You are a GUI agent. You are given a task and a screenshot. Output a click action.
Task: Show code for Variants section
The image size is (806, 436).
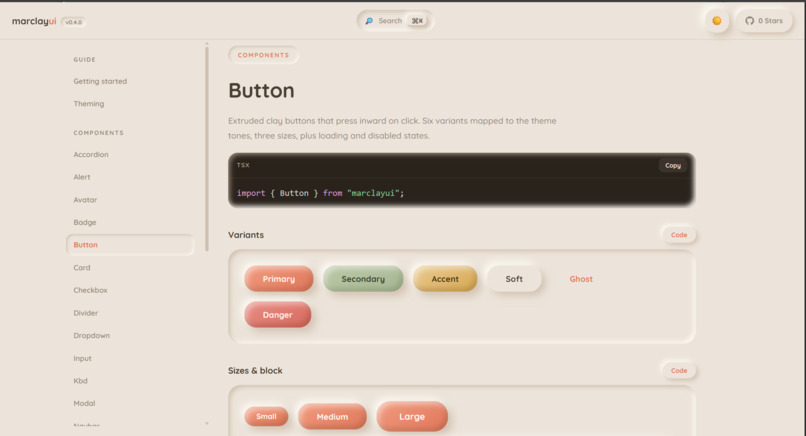(679, 235)
